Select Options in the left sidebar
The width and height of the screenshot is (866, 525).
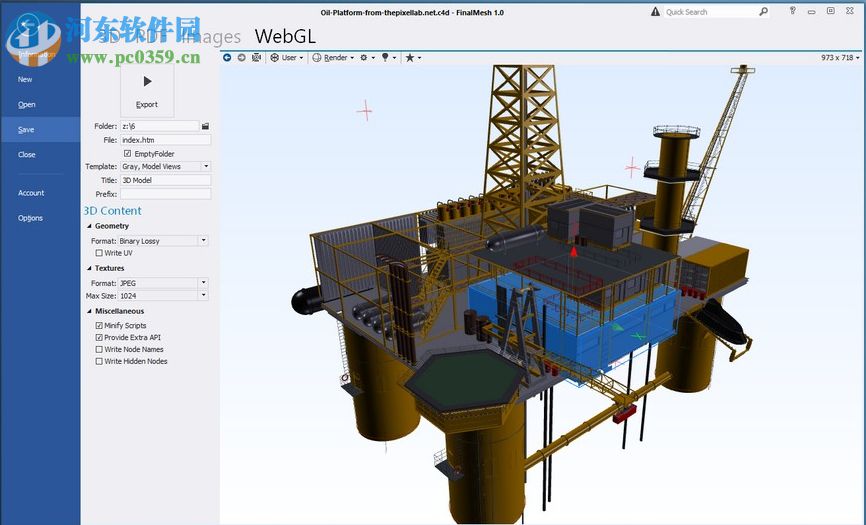[x=30, y=218]
